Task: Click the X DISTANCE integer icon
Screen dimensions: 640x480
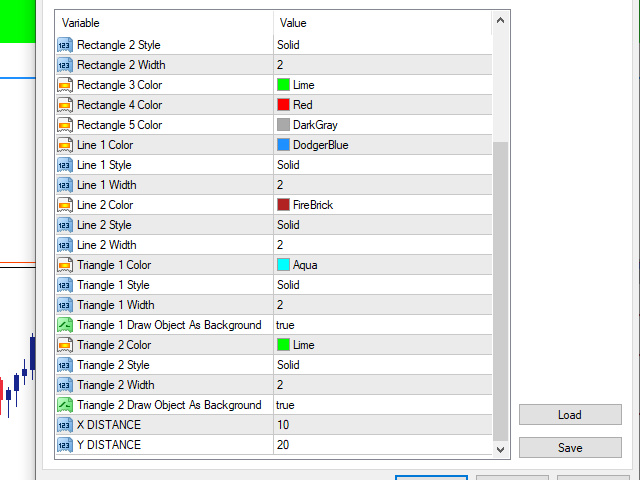Action: click(65, 425)
